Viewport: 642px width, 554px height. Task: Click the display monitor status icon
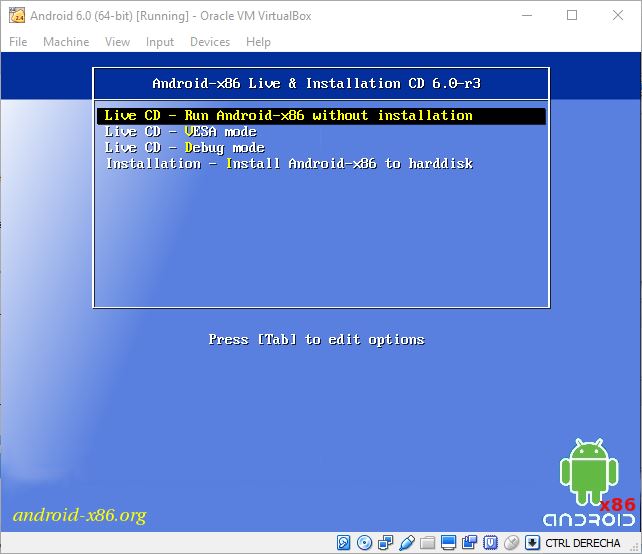pyautogui.click(x=448, y=543)
